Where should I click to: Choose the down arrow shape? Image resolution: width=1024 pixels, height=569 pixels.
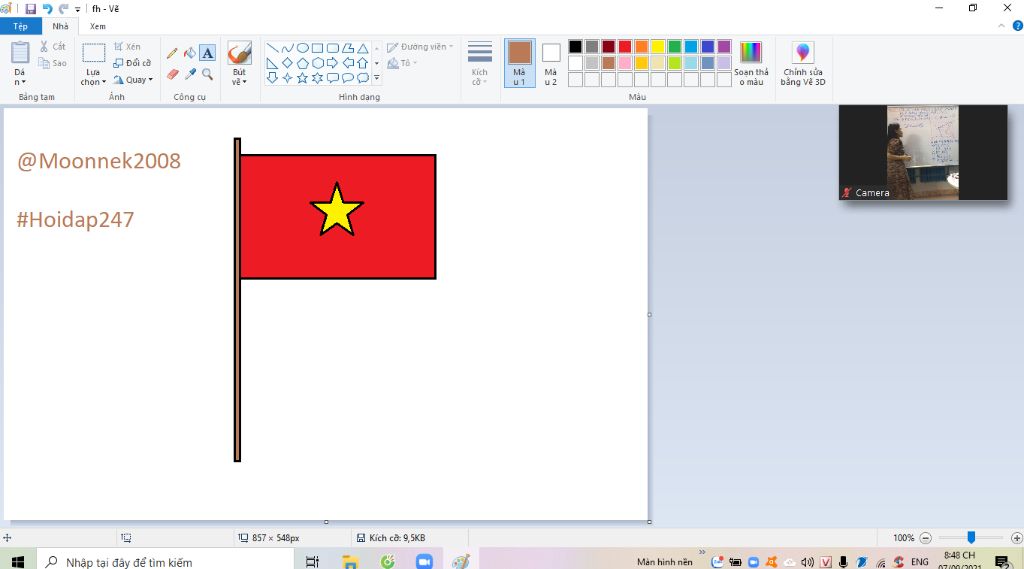[x=272, y=78]
